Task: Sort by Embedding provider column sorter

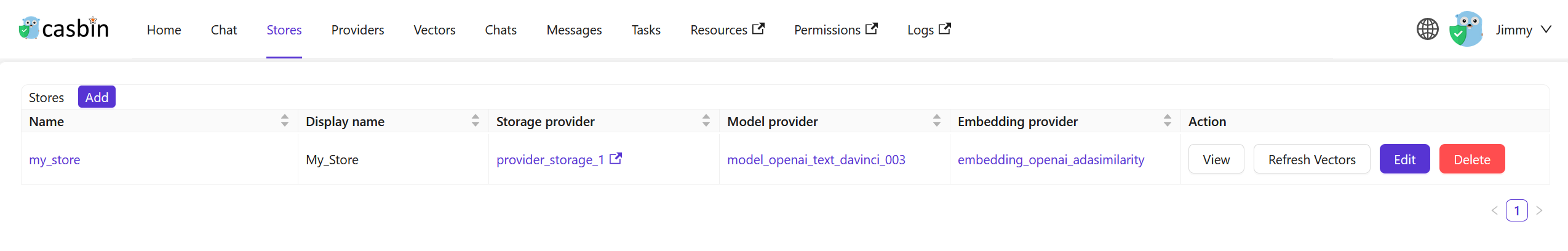Action: [1167, 121]
